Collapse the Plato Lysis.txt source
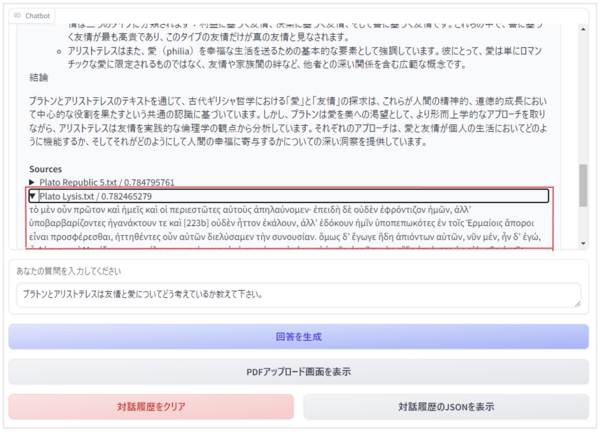600x432 pixels. coord(289,196)
